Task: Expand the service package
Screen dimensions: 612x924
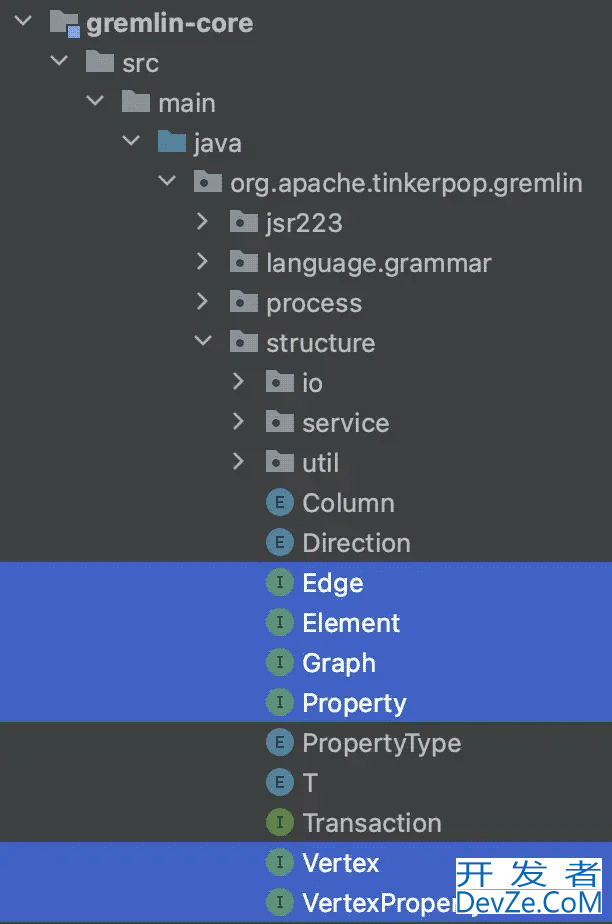Action: [238, 421]
